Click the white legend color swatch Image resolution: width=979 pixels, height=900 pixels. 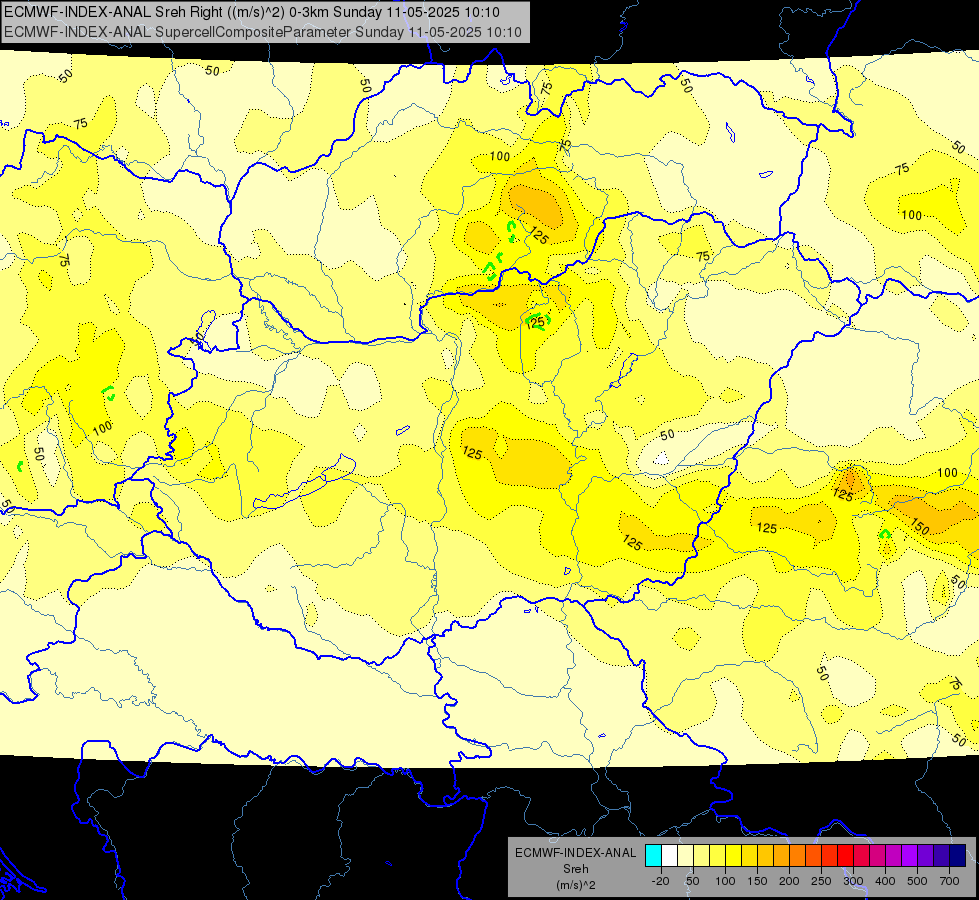coord(669,856)
